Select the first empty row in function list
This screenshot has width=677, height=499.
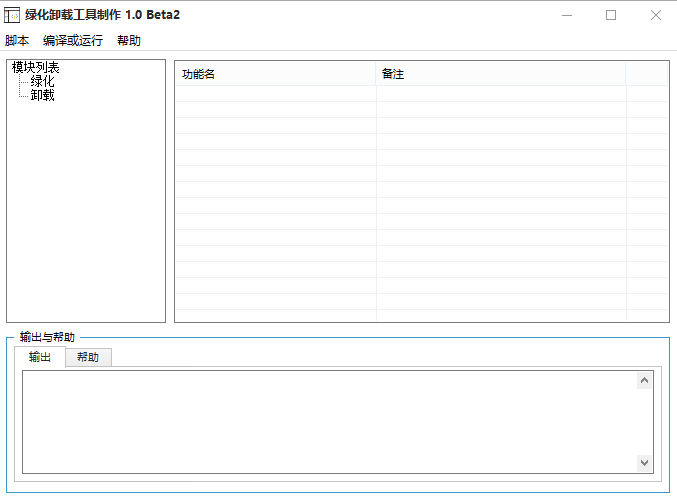pos(421,94)
